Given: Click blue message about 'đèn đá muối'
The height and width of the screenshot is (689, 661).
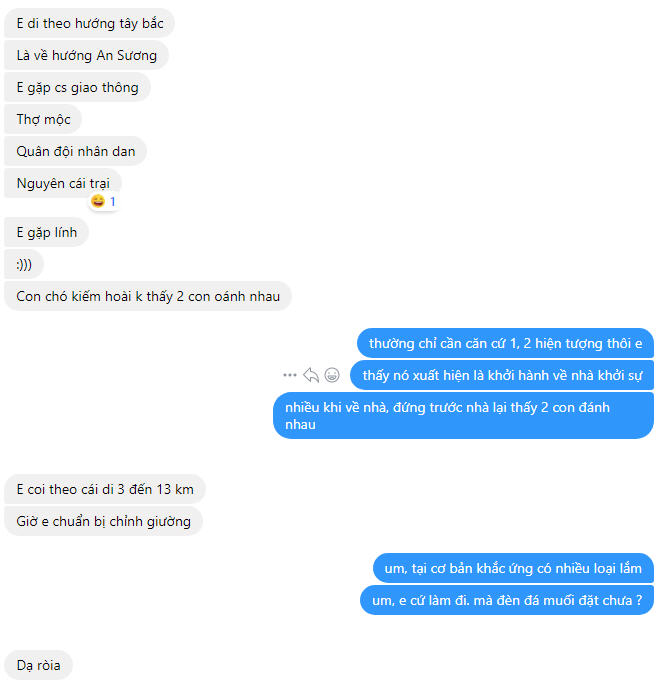Looking at the screenshot, I should pos(507,600).
